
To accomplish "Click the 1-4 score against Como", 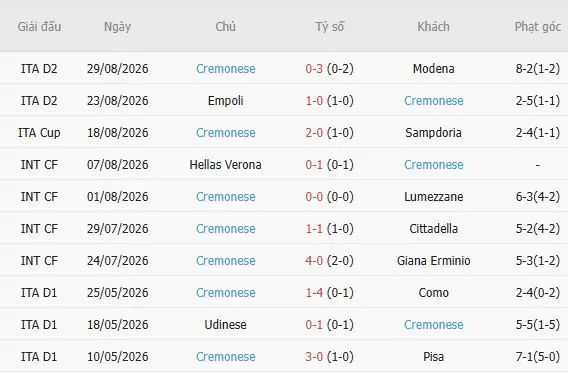I will point(314,292).
